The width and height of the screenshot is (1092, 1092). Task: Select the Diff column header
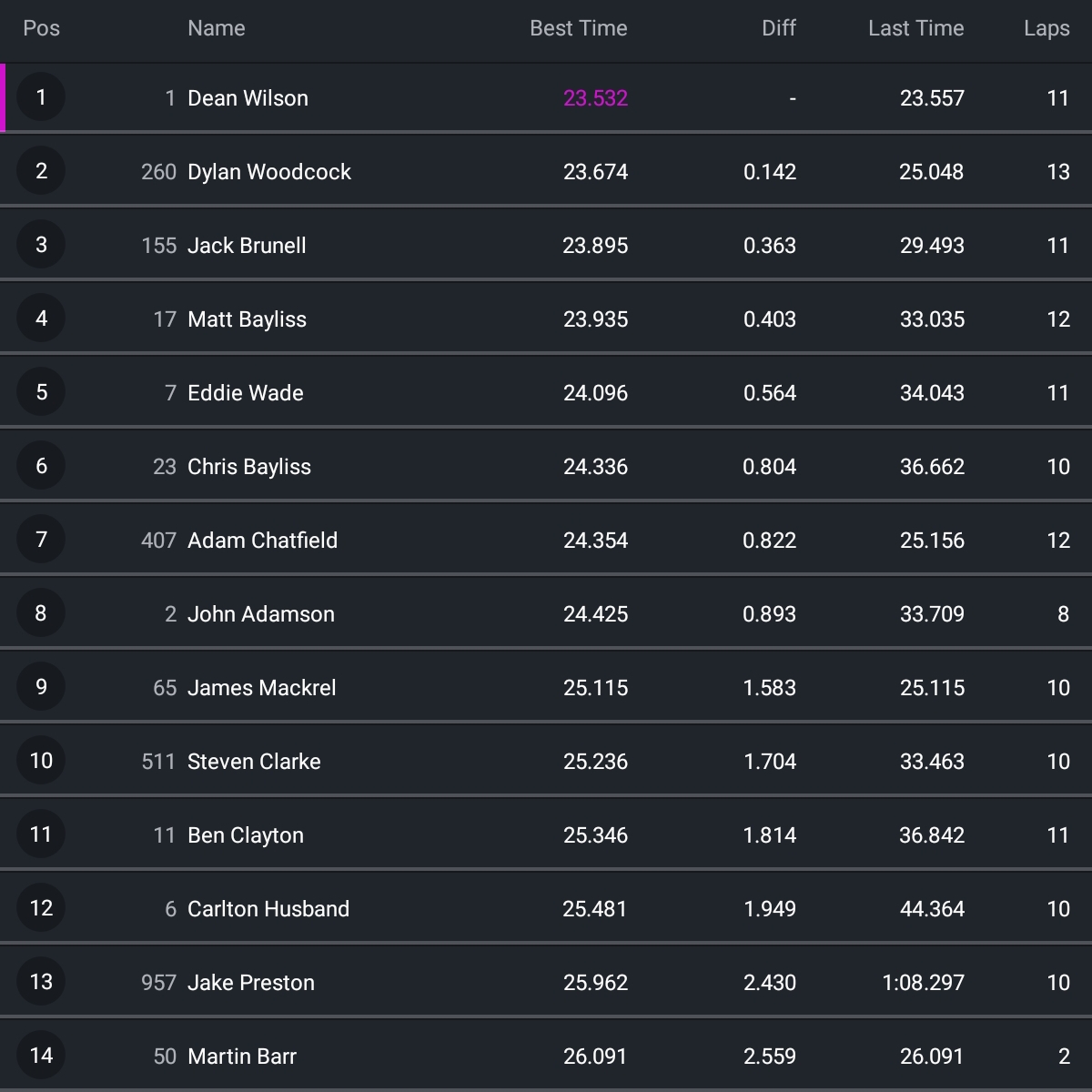[778, 28]
